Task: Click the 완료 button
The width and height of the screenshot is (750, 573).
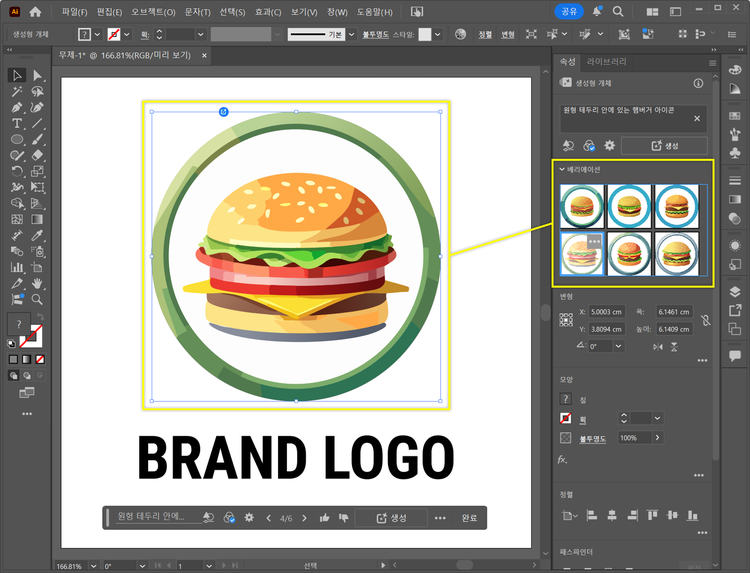Action: (x=469, y=518)
